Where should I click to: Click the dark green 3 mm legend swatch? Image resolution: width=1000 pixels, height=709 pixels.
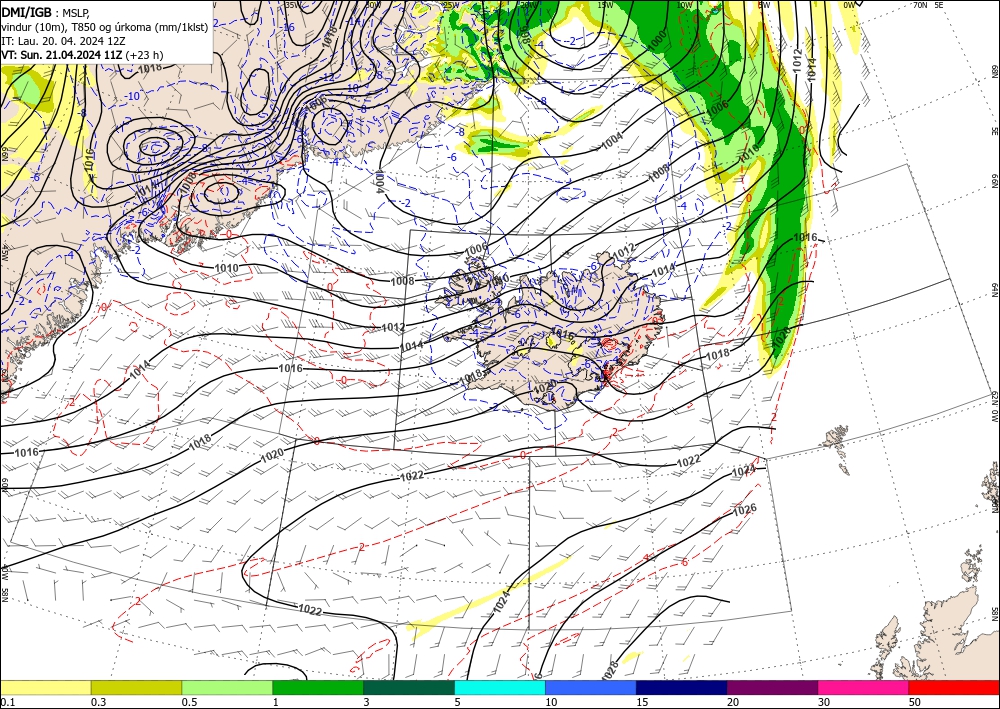[x=409, y=687]
